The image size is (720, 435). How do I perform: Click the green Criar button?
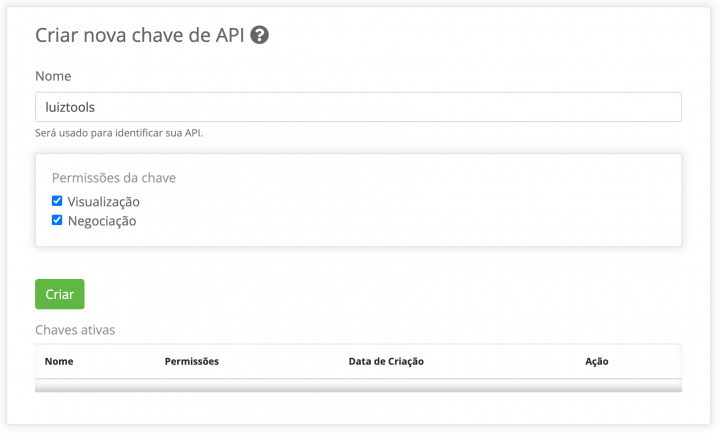pyautogui.click(x=60, y=294)
